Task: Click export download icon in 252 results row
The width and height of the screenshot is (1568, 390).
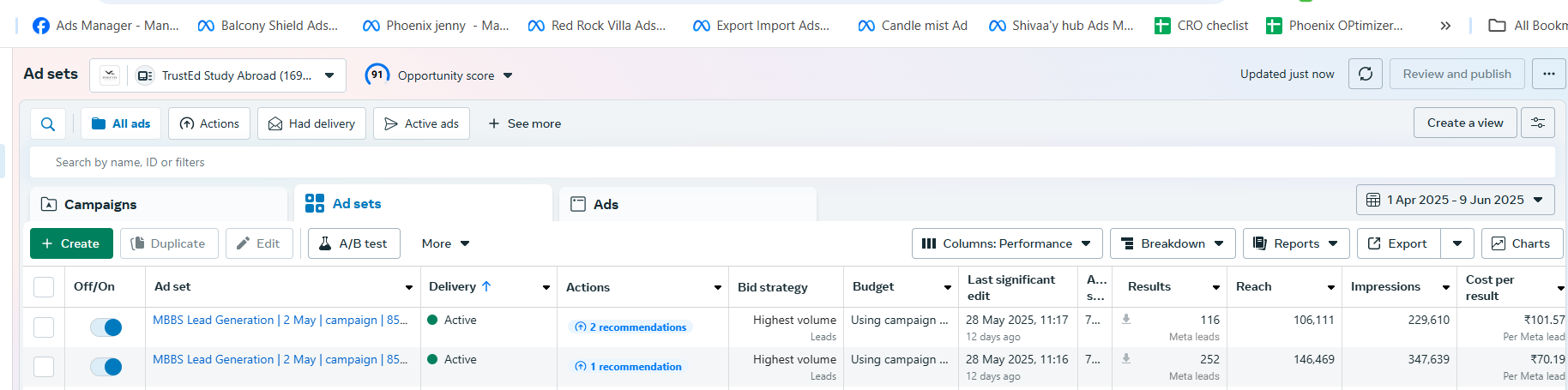Action: click(x=1126, y=358)
